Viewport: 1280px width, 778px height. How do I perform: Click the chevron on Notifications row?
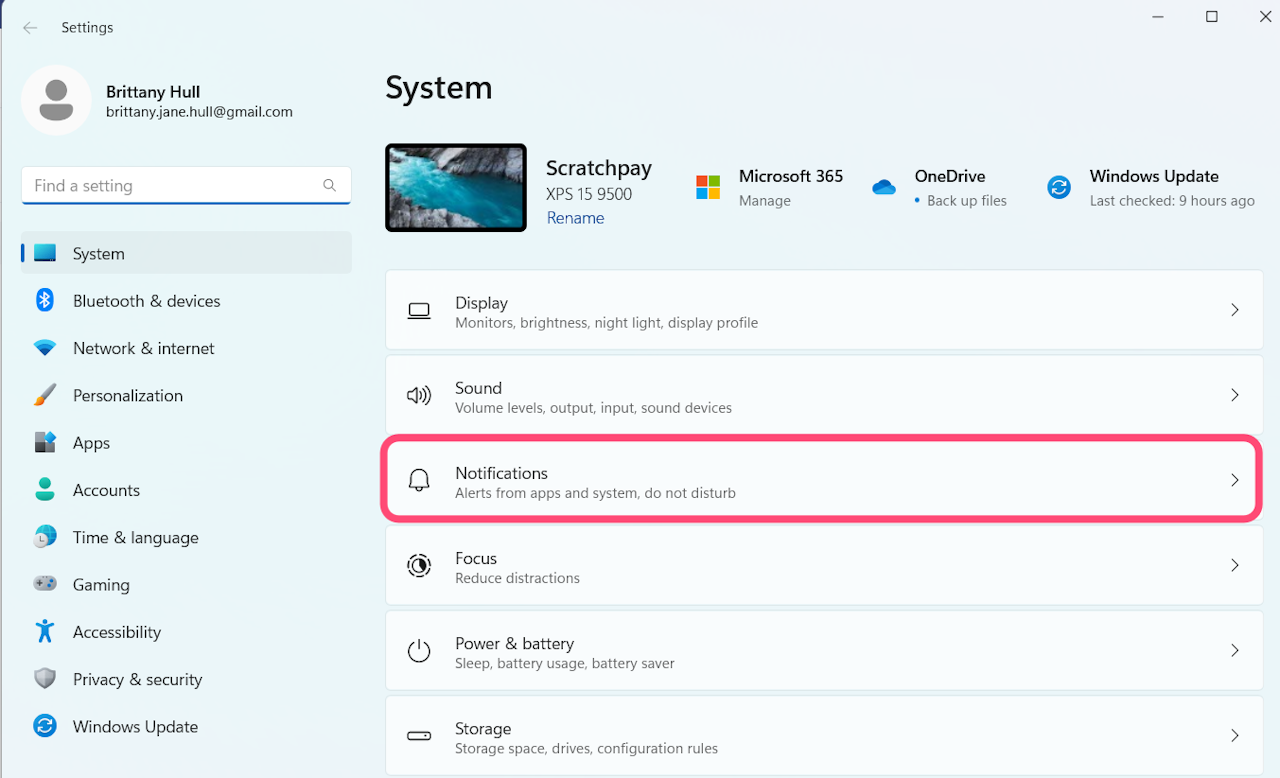1235,480
